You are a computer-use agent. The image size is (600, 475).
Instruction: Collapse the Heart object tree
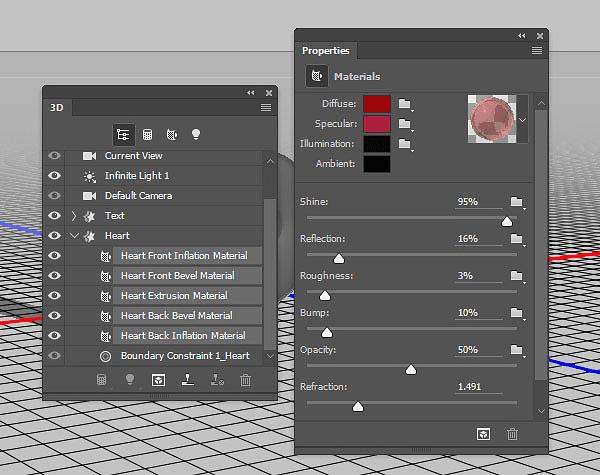pos(75,236)
